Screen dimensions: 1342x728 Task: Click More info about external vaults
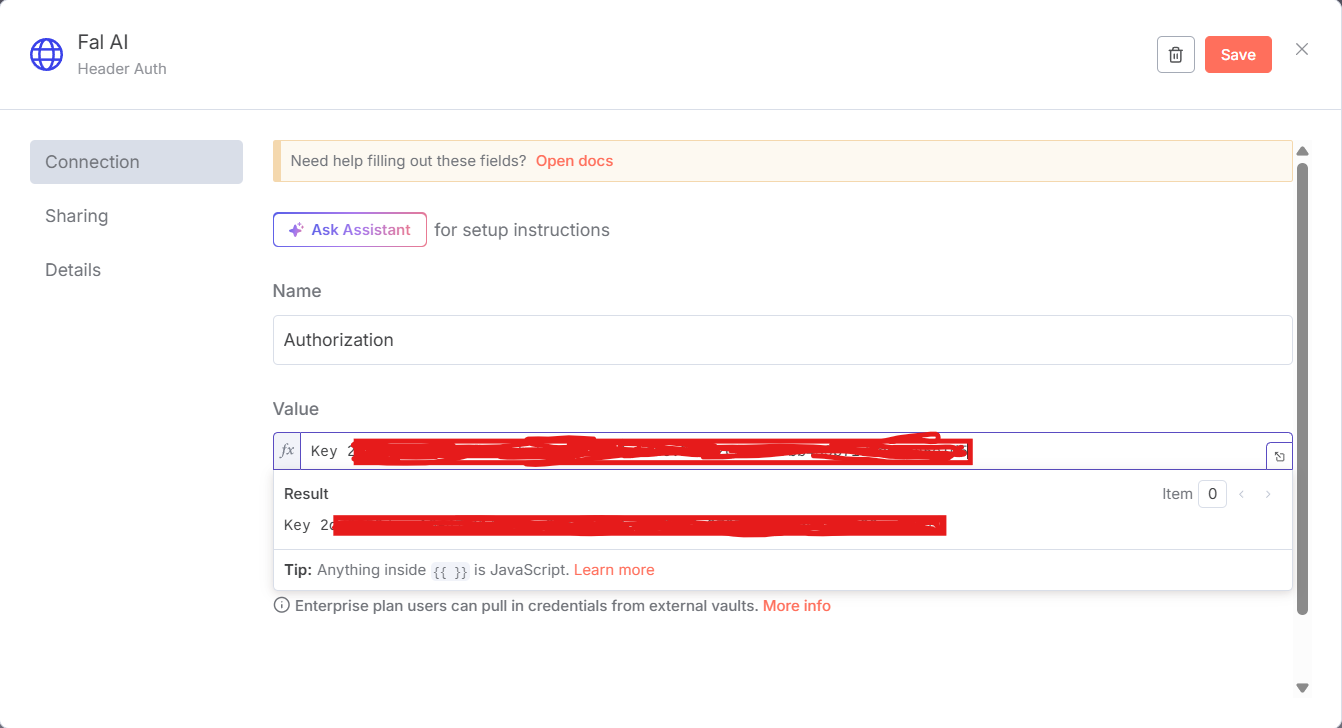pos(796,604)
